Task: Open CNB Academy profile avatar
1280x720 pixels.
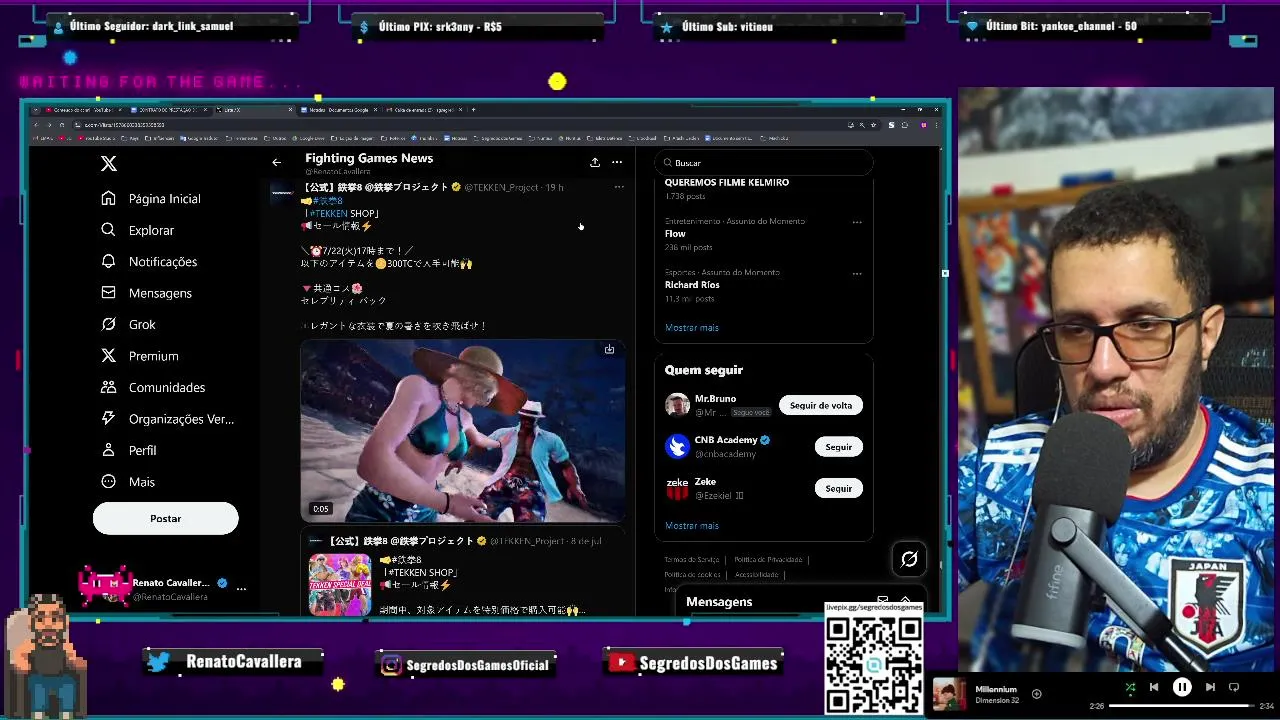Action: pyautogui.click(x=677, y=446)
